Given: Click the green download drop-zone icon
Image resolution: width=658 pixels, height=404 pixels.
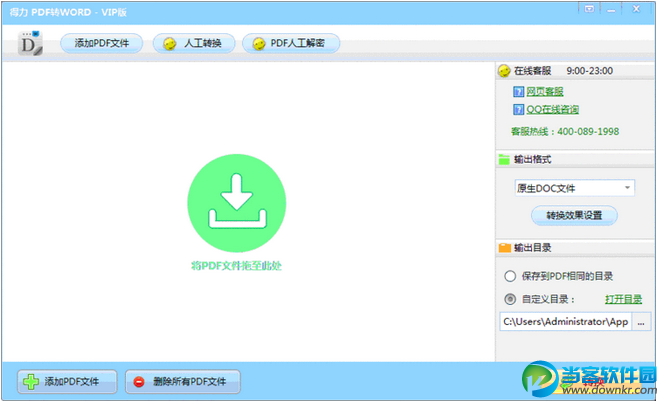Looking at the screenshot, I should 237,203.
